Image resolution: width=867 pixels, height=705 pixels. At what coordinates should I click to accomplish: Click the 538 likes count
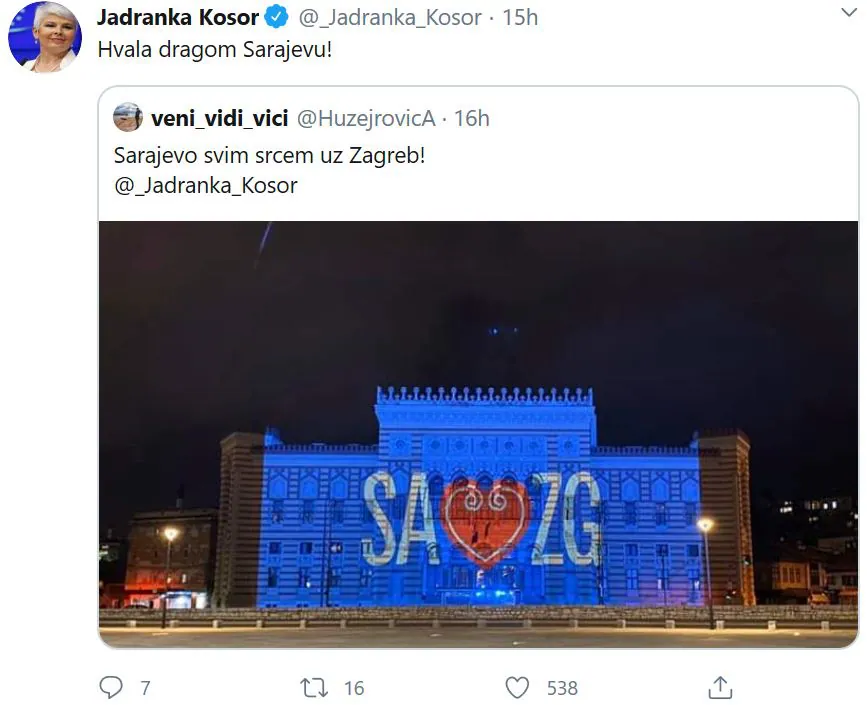click(x=562, y=688)
